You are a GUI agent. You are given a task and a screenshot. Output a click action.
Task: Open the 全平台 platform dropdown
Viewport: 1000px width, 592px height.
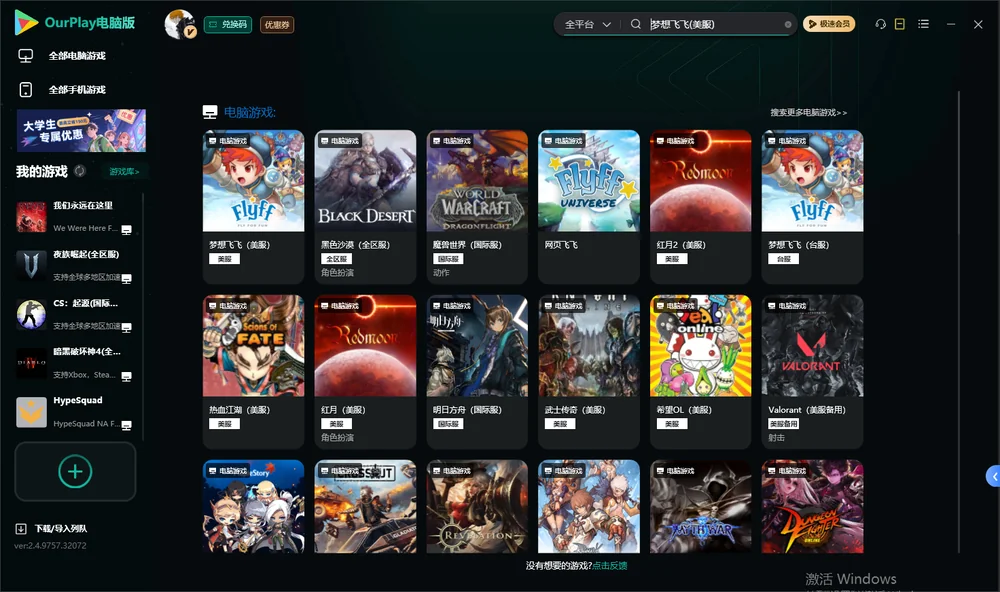coord(587,24)
